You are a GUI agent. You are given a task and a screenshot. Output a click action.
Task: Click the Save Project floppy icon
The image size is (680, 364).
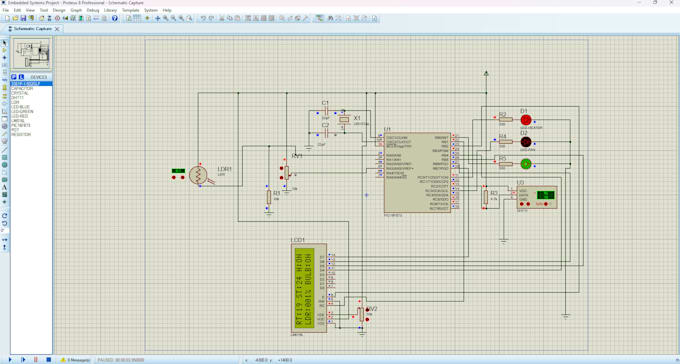click(x=23, y=18)
